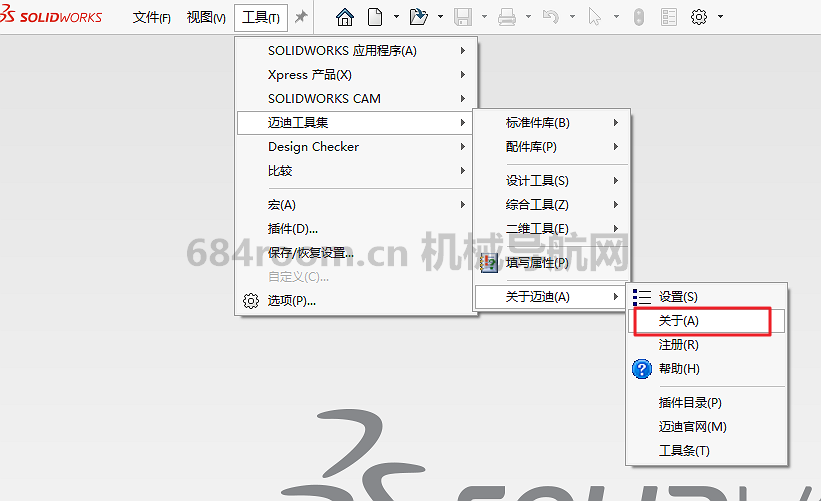Open the 文件(F) menu
Screen dimensions: 821x501
click(x=152, y=18)
